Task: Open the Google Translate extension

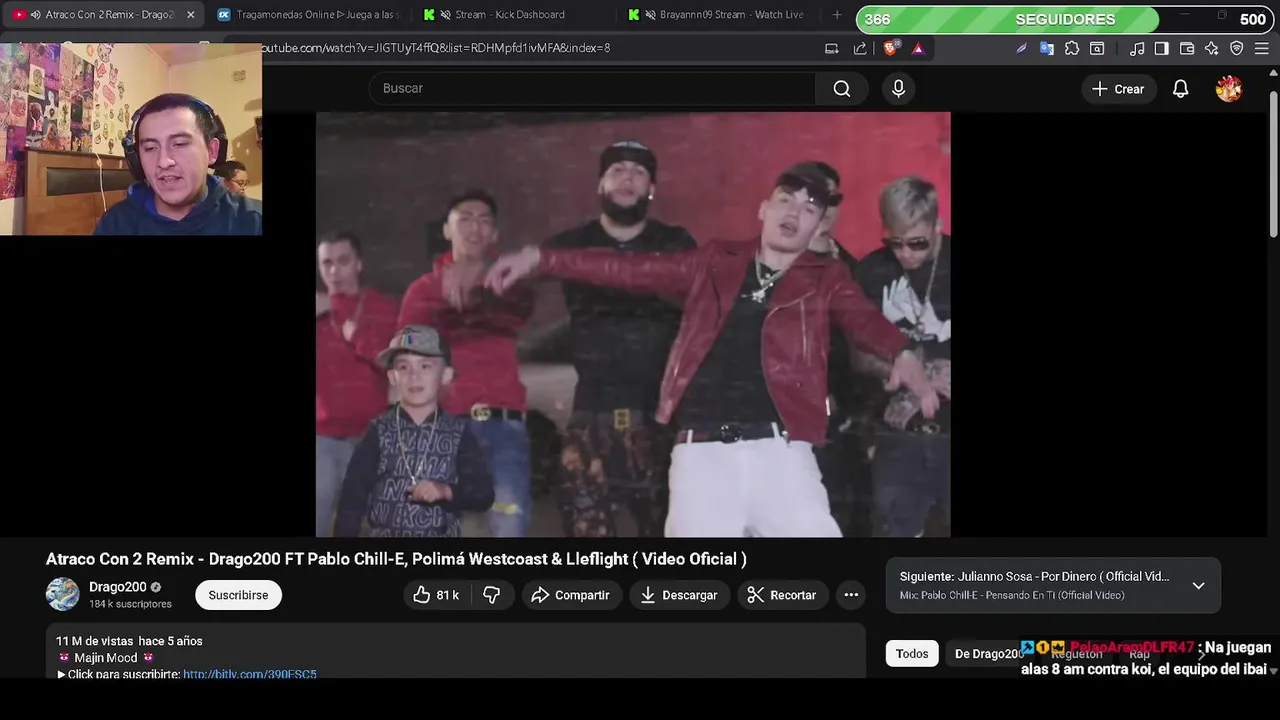Action: pyautogui.click(x=1046, y=48)
